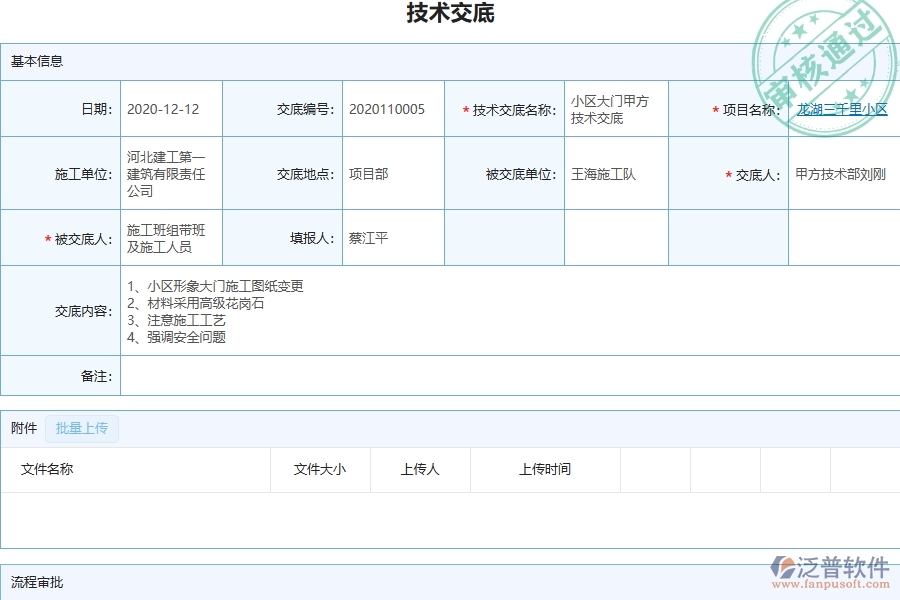
Task: Click the 交底编号 field showing 2020110005
Action: click(392, 108)
